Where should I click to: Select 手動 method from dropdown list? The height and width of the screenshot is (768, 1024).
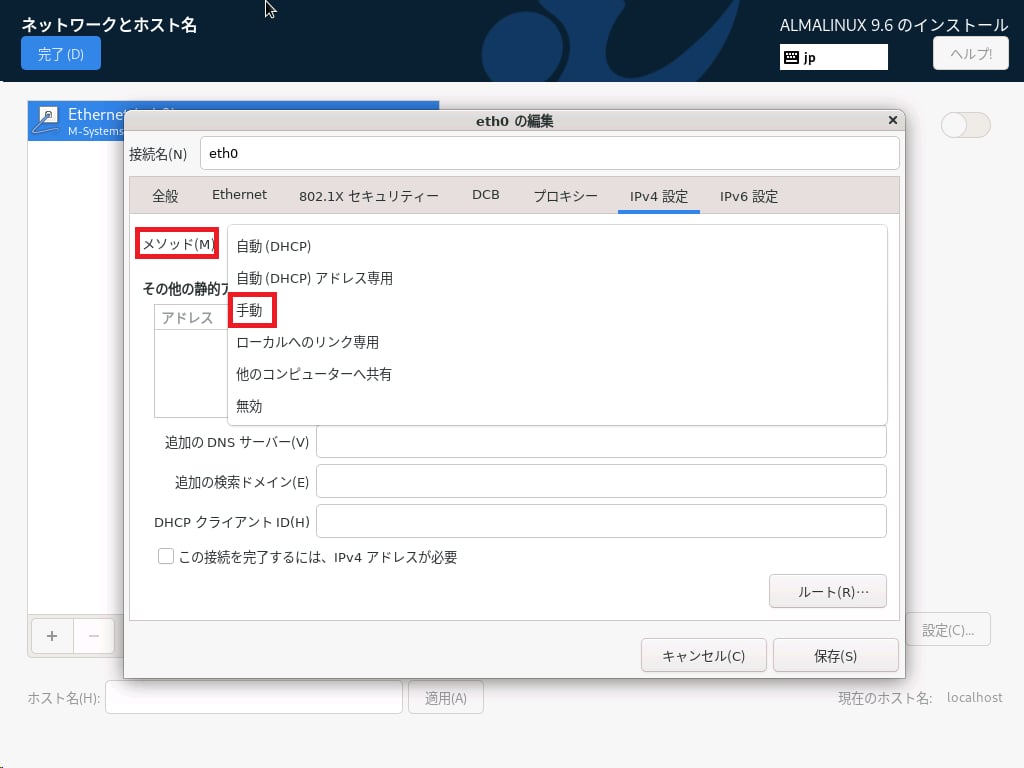pyautogui.click(x=250, y=310)
